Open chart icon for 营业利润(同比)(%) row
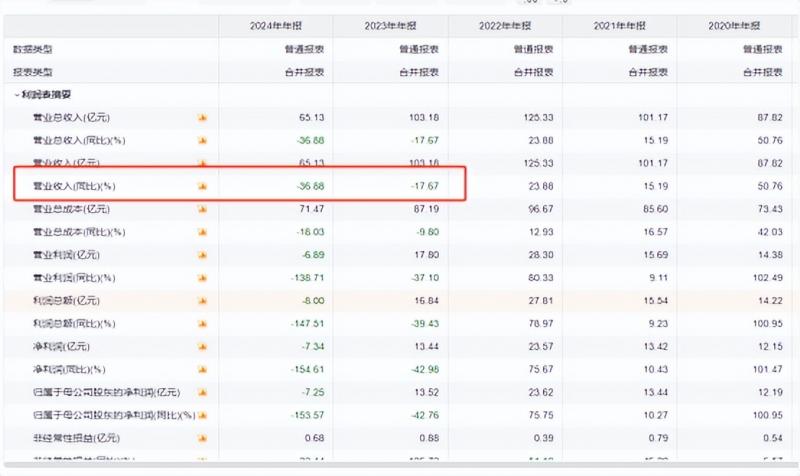 pyautogui.click(x=203, y=278)
